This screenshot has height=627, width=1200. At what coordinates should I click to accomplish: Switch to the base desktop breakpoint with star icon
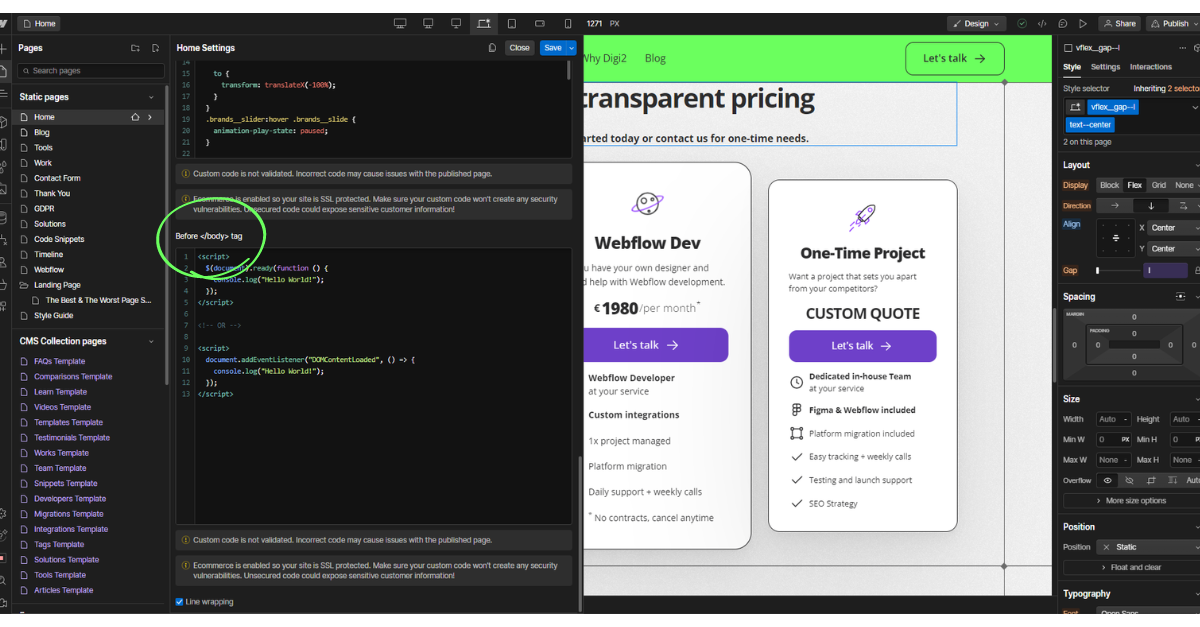click(484, 23)
